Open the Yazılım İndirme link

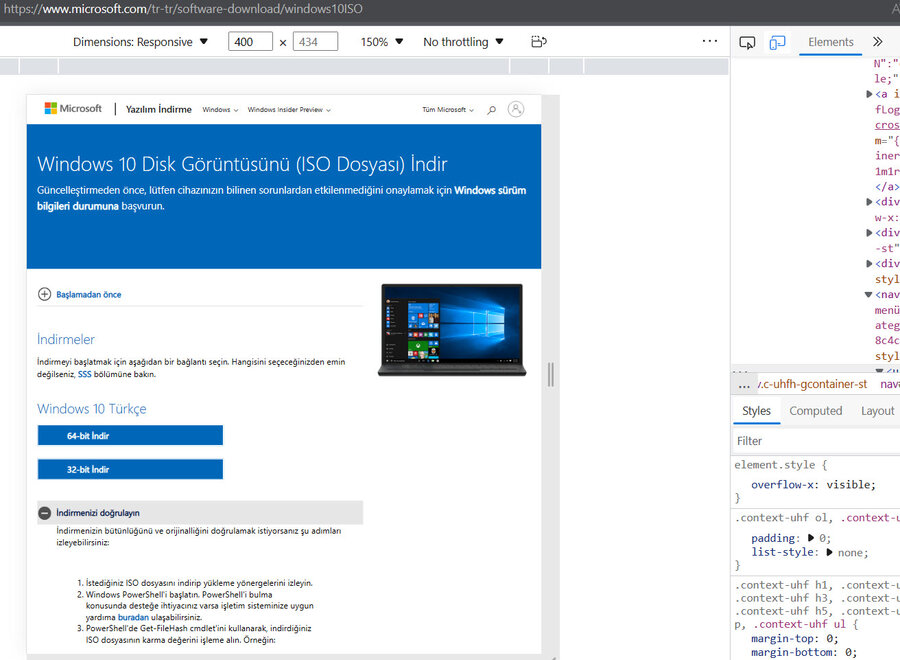(159, 109)
